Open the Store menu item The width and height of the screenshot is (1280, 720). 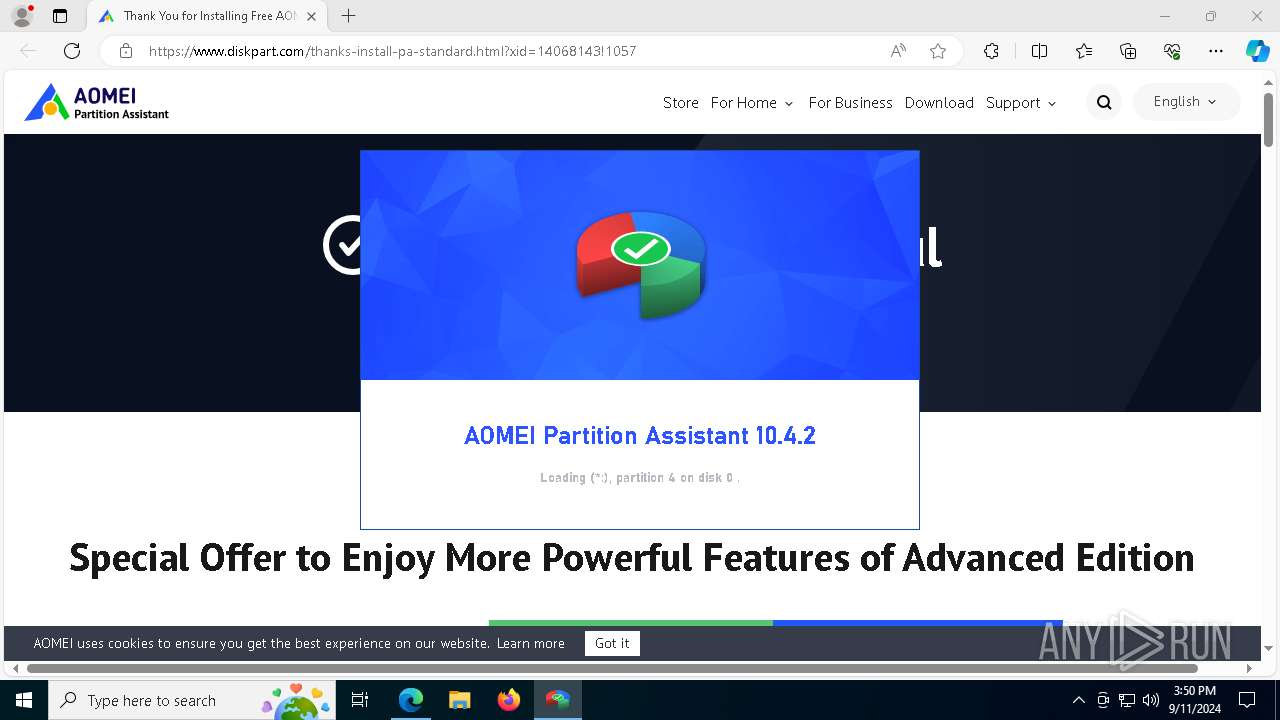(x=681, y=103)
